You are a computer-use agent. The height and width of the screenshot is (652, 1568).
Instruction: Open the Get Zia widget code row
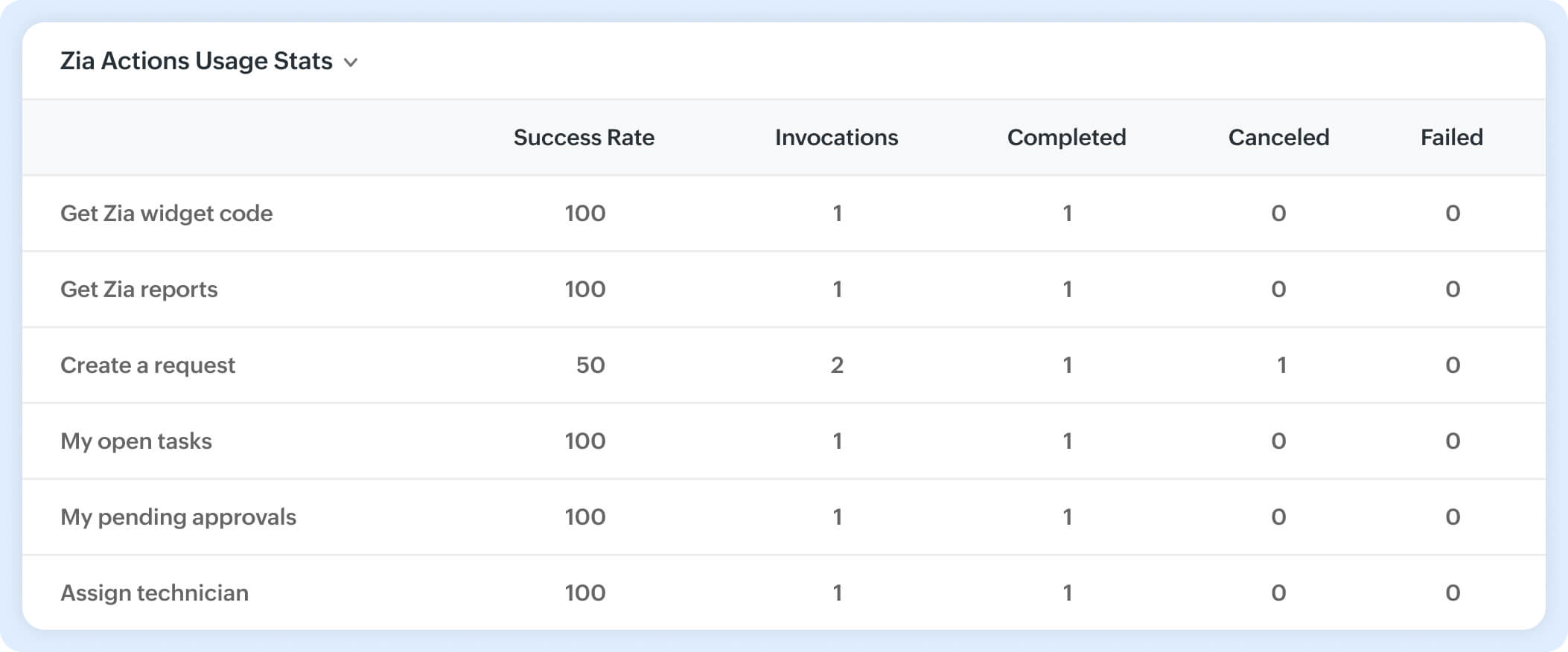[166, 214]
